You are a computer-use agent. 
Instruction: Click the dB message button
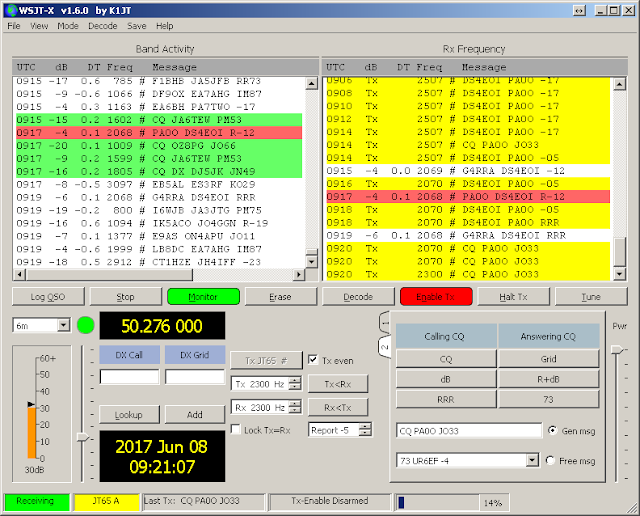pyautogui.click(x=446, y=379)
